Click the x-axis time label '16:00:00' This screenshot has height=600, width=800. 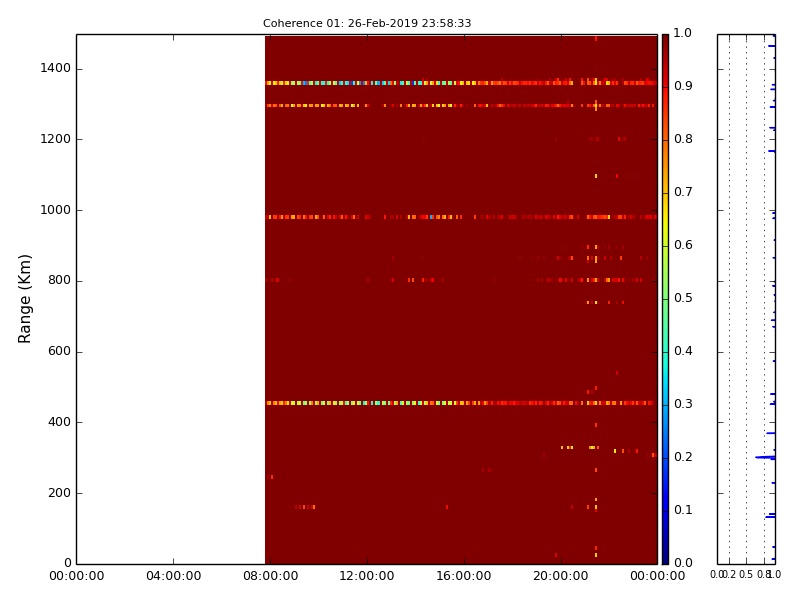point(464,576)
